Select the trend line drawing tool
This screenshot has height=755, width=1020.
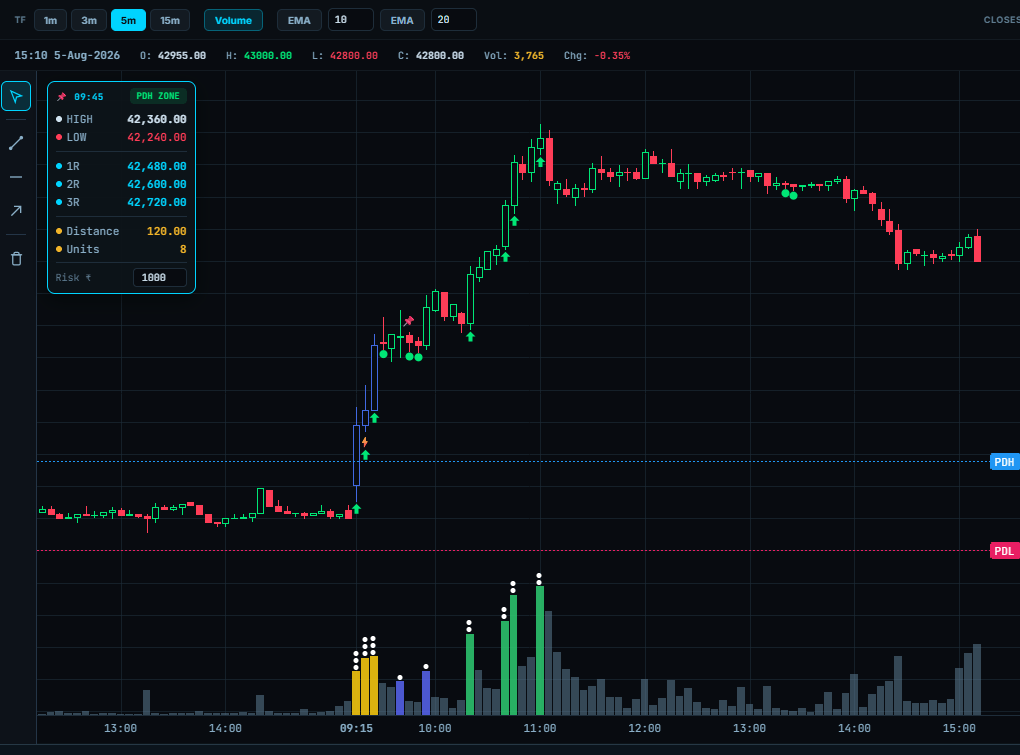pos(16,143)
